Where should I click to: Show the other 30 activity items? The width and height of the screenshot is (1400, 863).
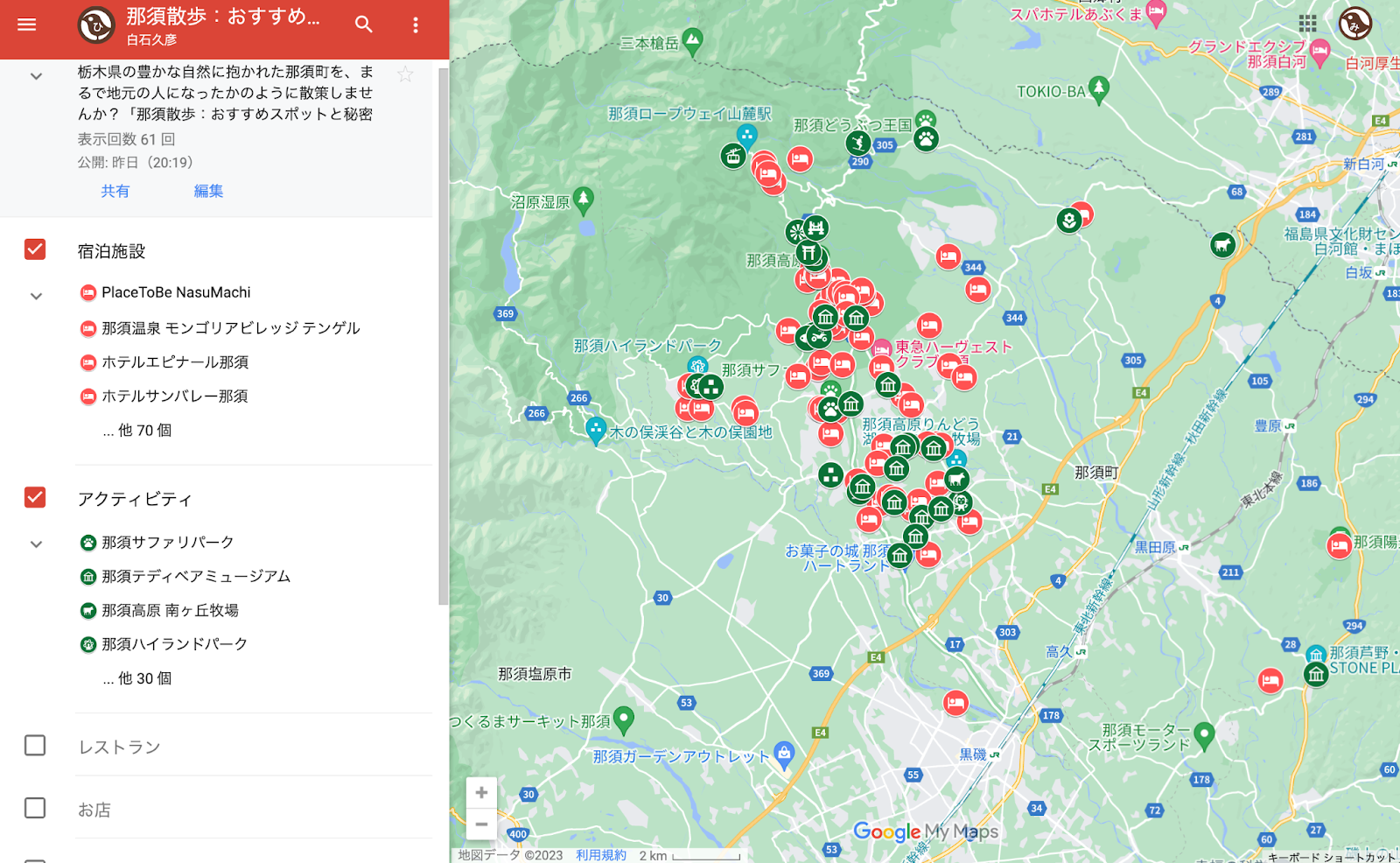tap(137, 678)
